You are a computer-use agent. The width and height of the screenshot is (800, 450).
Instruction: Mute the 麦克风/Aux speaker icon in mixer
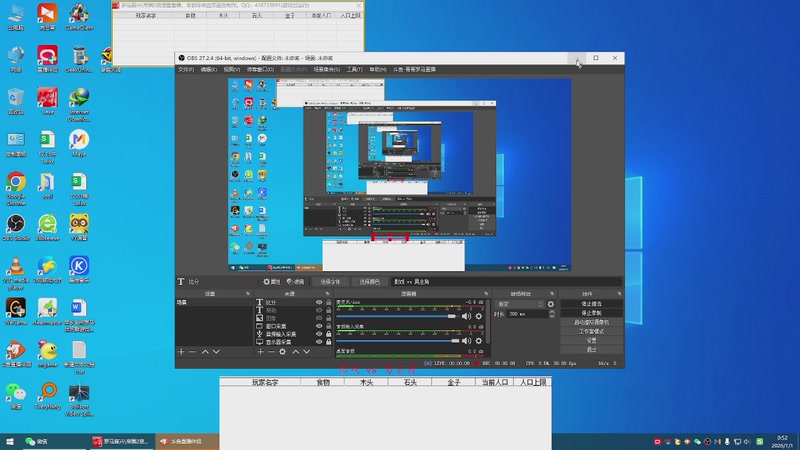[466, 316]
